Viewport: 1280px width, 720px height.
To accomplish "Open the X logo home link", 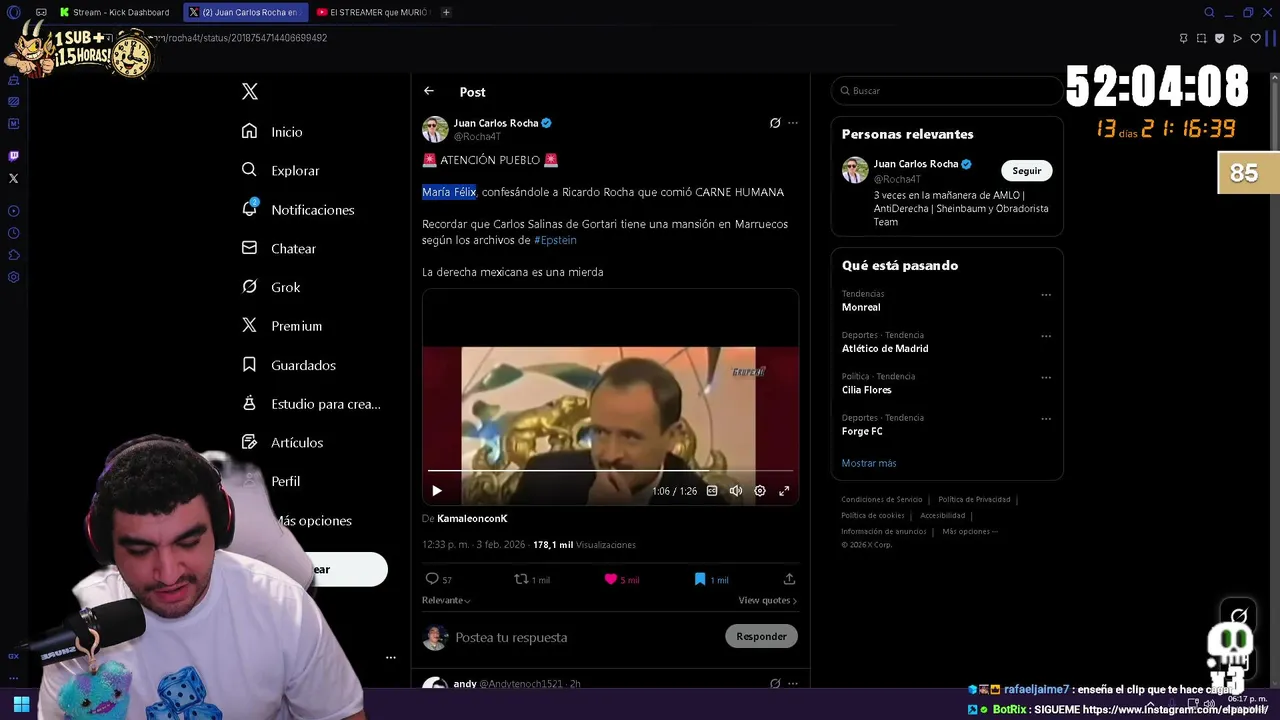I will (x=250, y=92).
